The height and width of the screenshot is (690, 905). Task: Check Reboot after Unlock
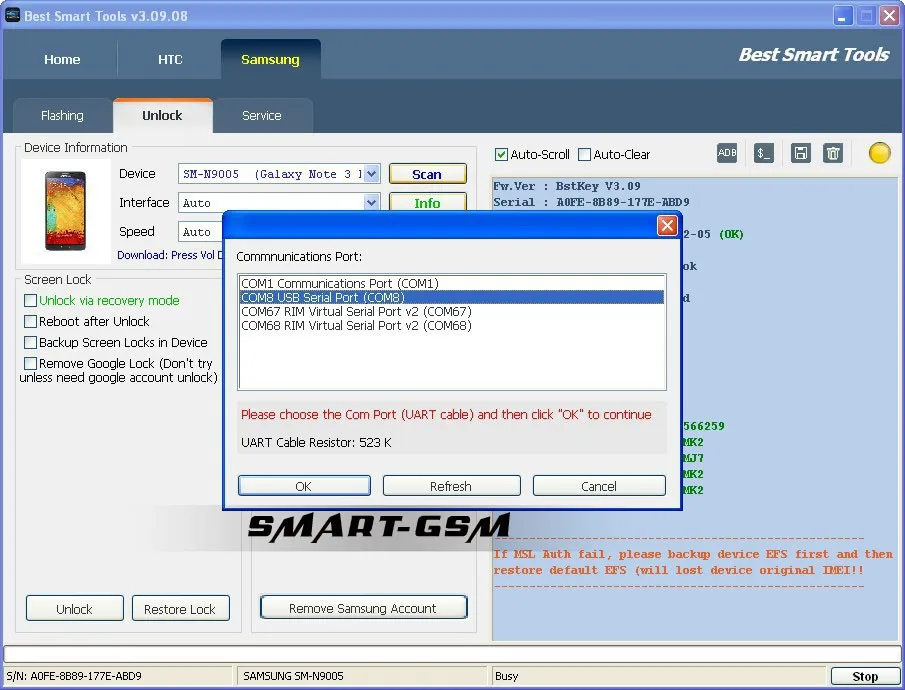coord(31,321)
